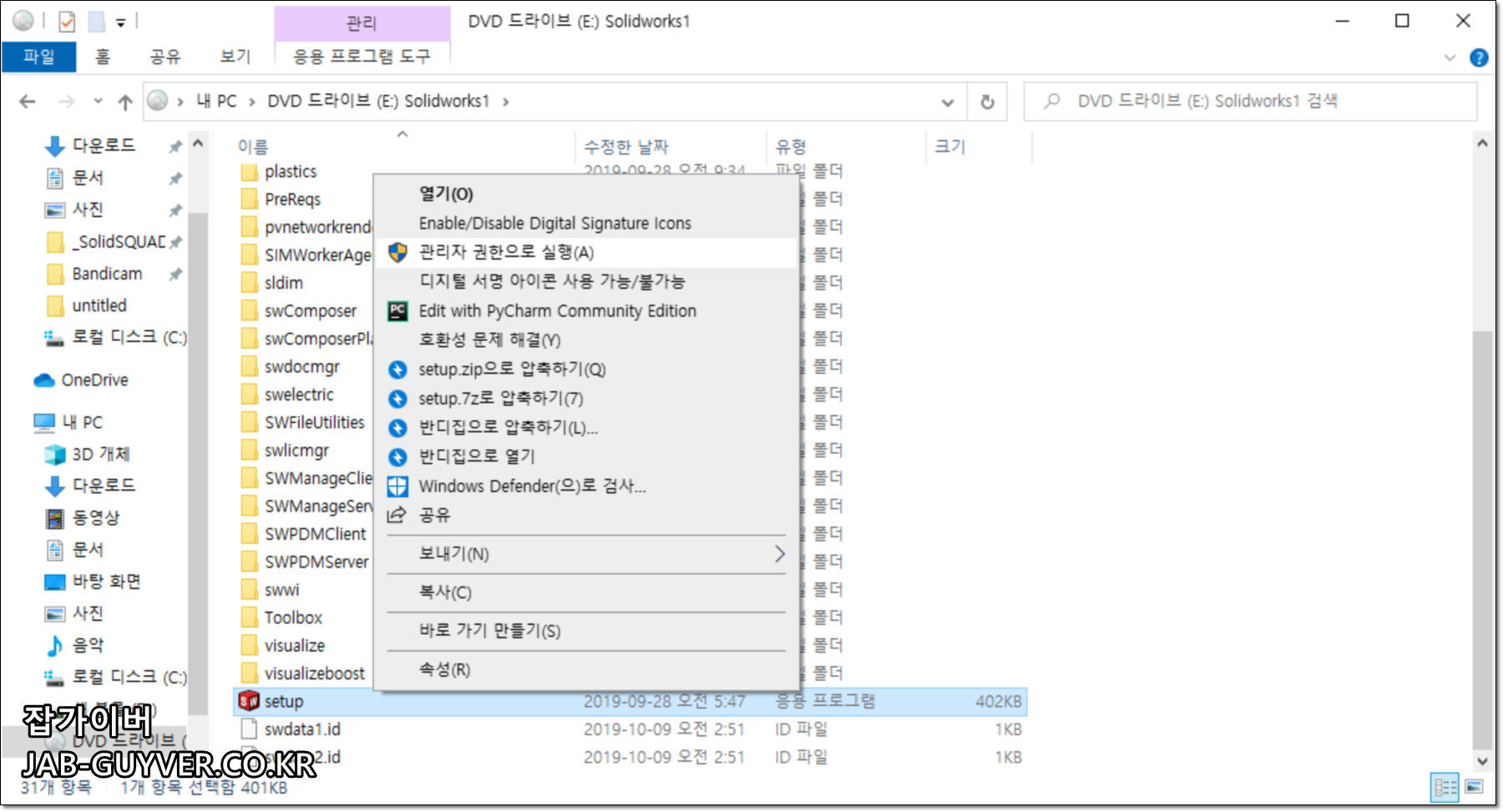Viewport: 1503px width, 812px height.
Task: Open 문서 in quick access
Action: (88, 177)
